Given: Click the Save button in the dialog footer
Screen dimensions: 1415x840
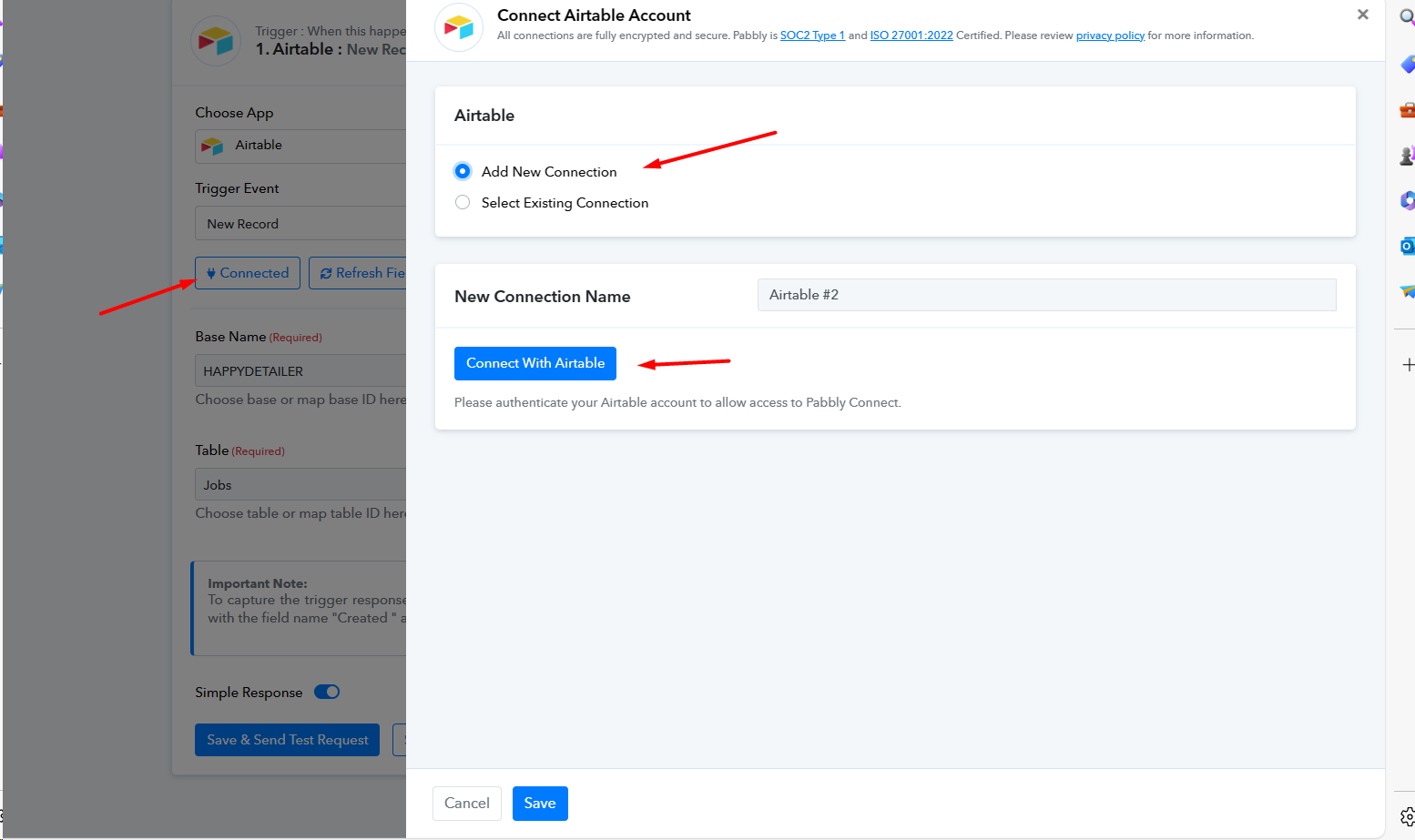Looking at the screenshot, I should click(540, 804).
